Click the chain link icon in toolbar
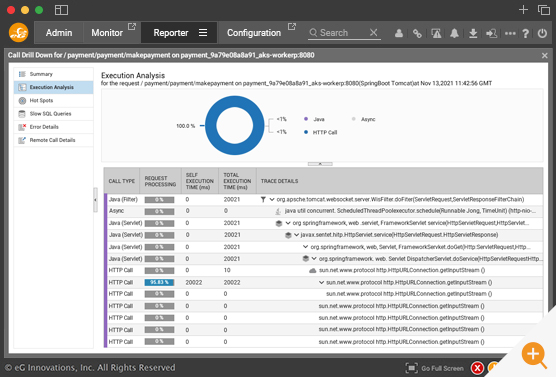The height and width of the screenshot is (377, 556). tap(417, 33)
